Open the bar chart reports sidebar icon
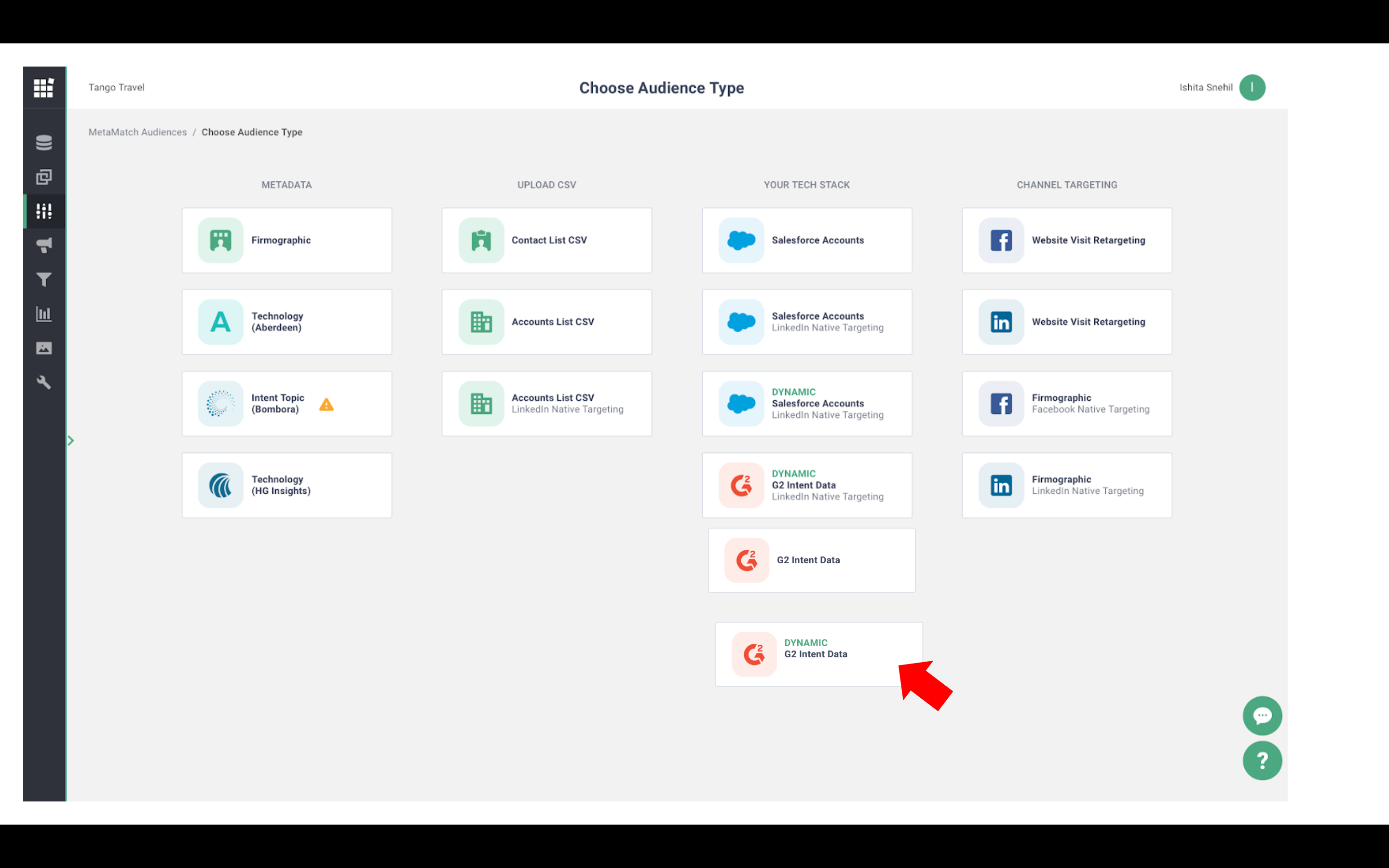The image size is (1389, 868). (43, 314)
